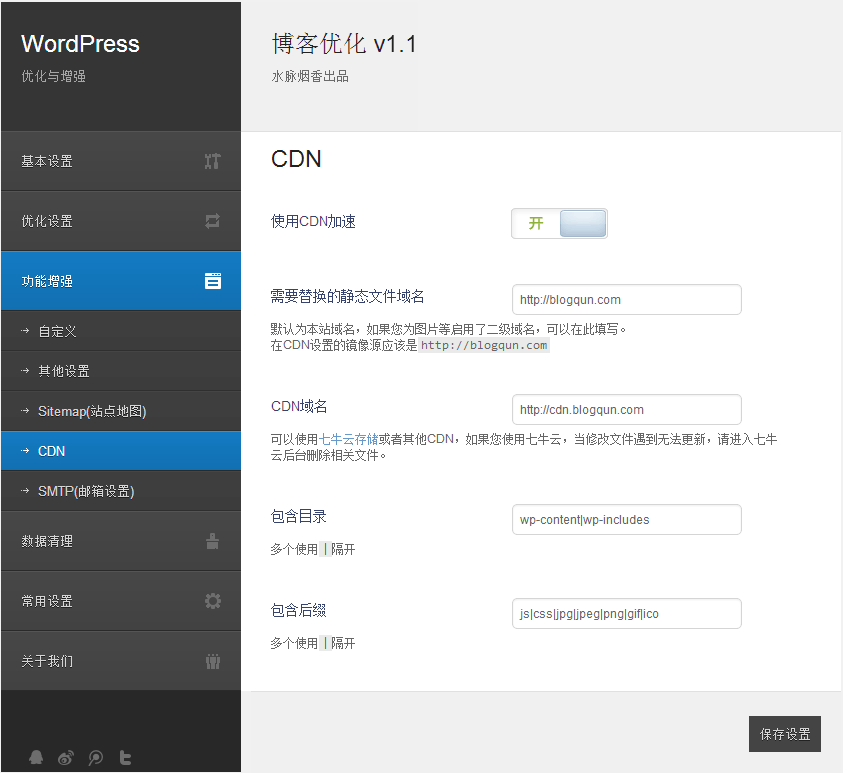Open the QQ penguin icon in footer
The height and width of the screenshot is (773, 843).
[x=36, y=757]
